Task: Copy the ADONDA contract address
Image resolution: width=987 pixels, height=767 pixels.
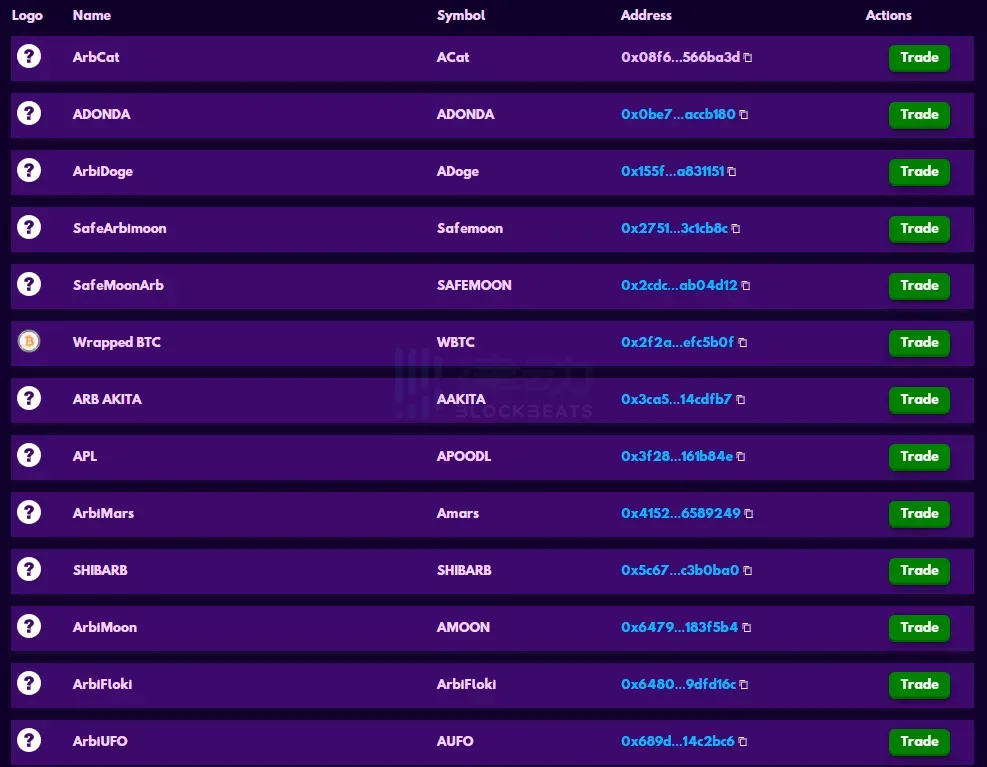Action: 744,115
